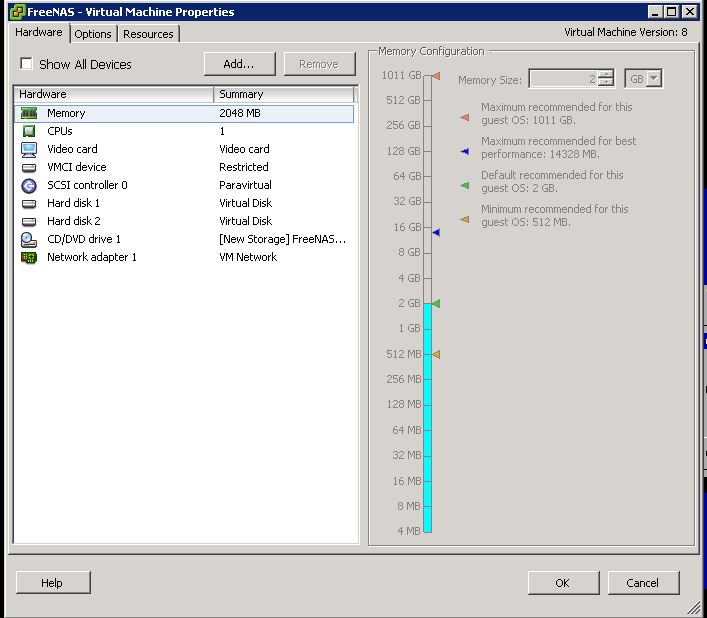The image size is (707, 618).
Task: Sort by the Summary column header
Action: point(284,94)
